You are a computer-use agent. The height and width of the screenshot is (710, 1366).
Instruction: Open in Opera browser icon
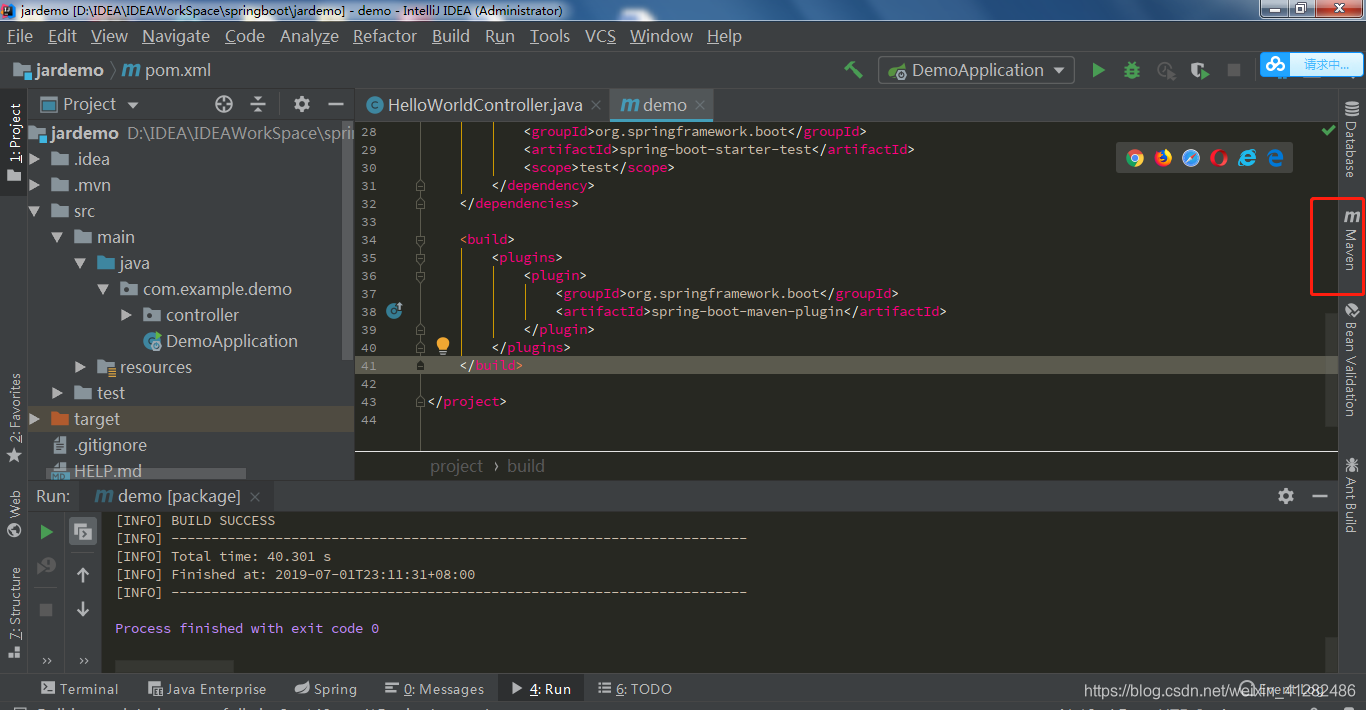(x=1219, y=158)
